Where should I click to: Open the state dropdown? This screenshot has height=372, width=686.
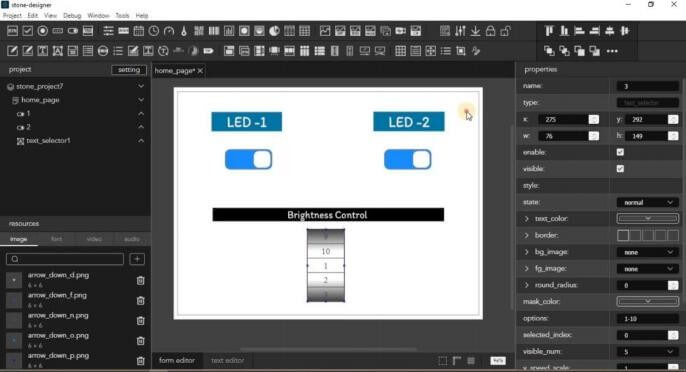648,202
